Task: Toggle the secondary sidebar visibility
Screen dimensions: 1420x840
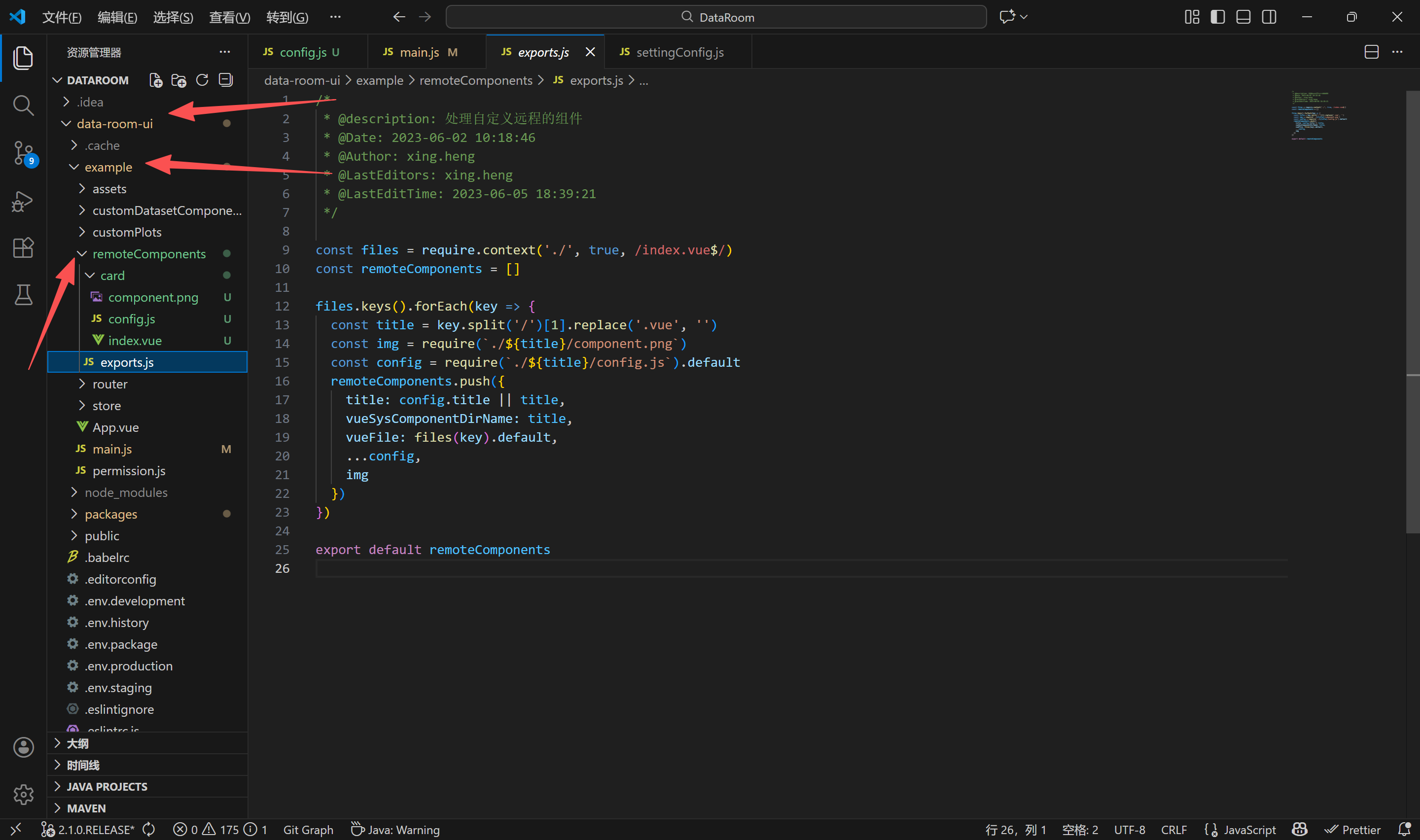Action: 1269,17
